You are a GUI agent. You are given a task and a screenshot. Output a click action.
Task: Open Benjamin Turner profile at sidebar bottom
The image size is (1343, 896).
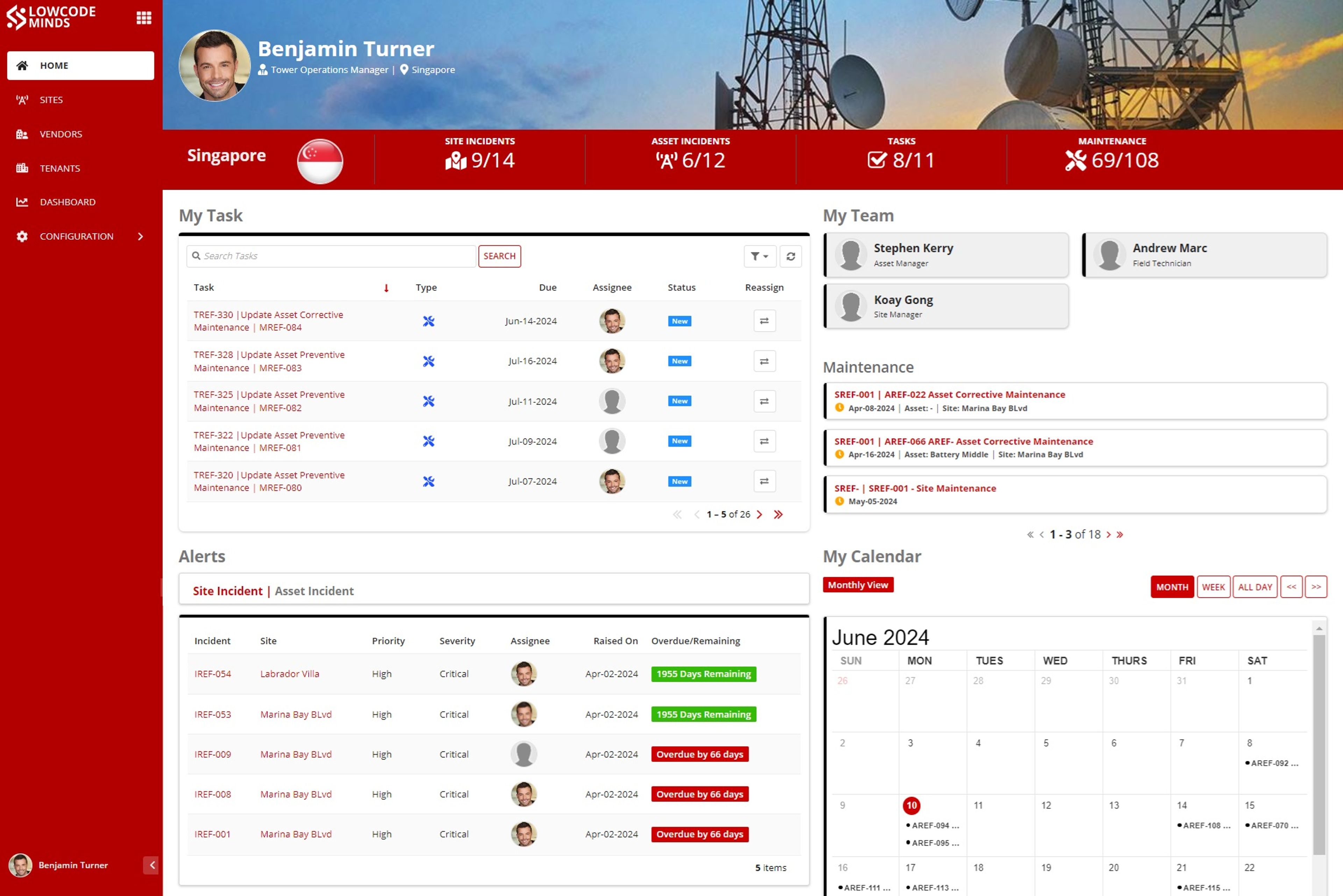[58, 866]
